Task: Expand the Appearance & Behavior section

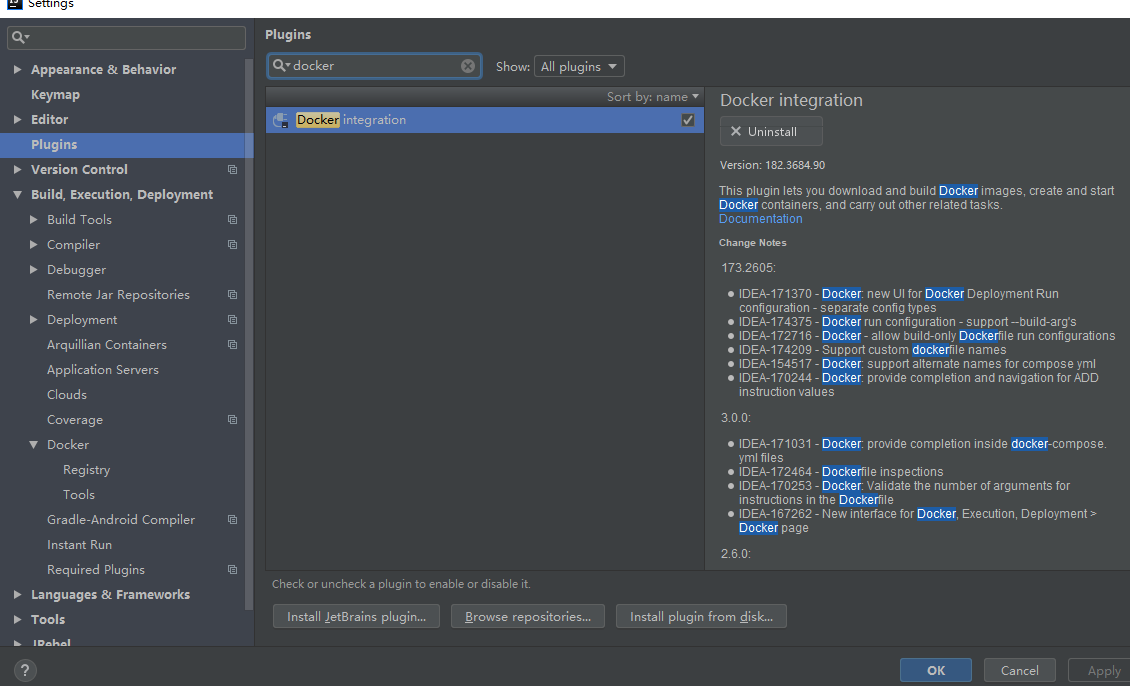Action: click(17, 70)
